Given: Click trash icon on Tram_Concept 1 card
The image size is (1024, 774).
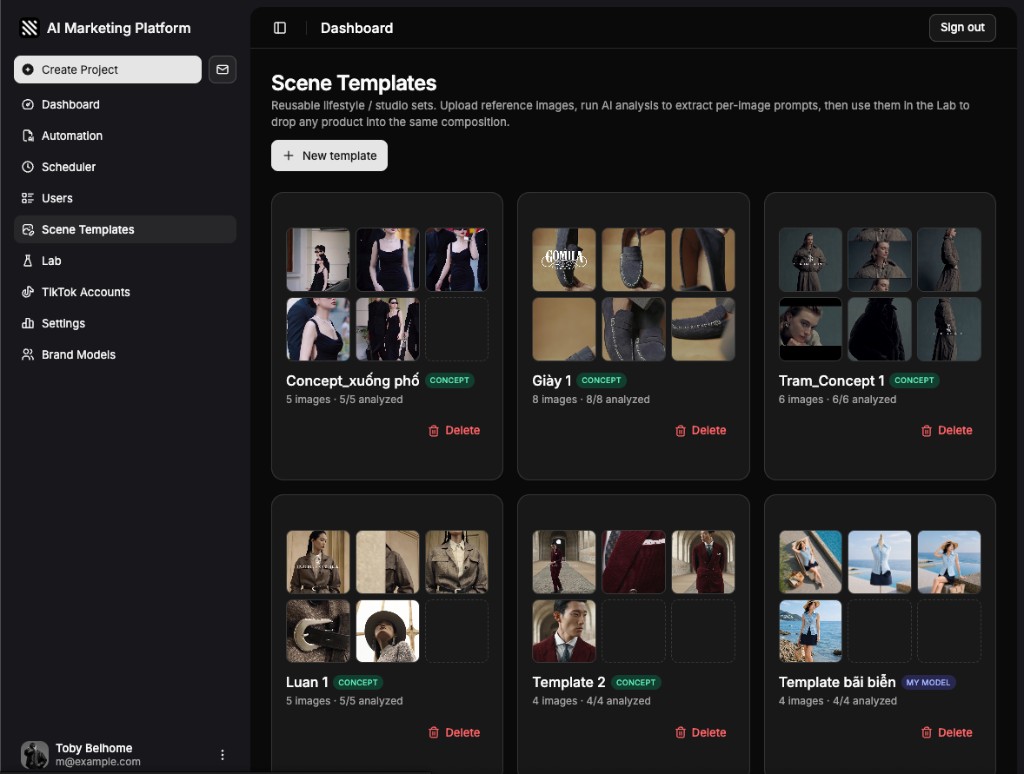Looking at the screenshot, I should click(x=926, y=430).
